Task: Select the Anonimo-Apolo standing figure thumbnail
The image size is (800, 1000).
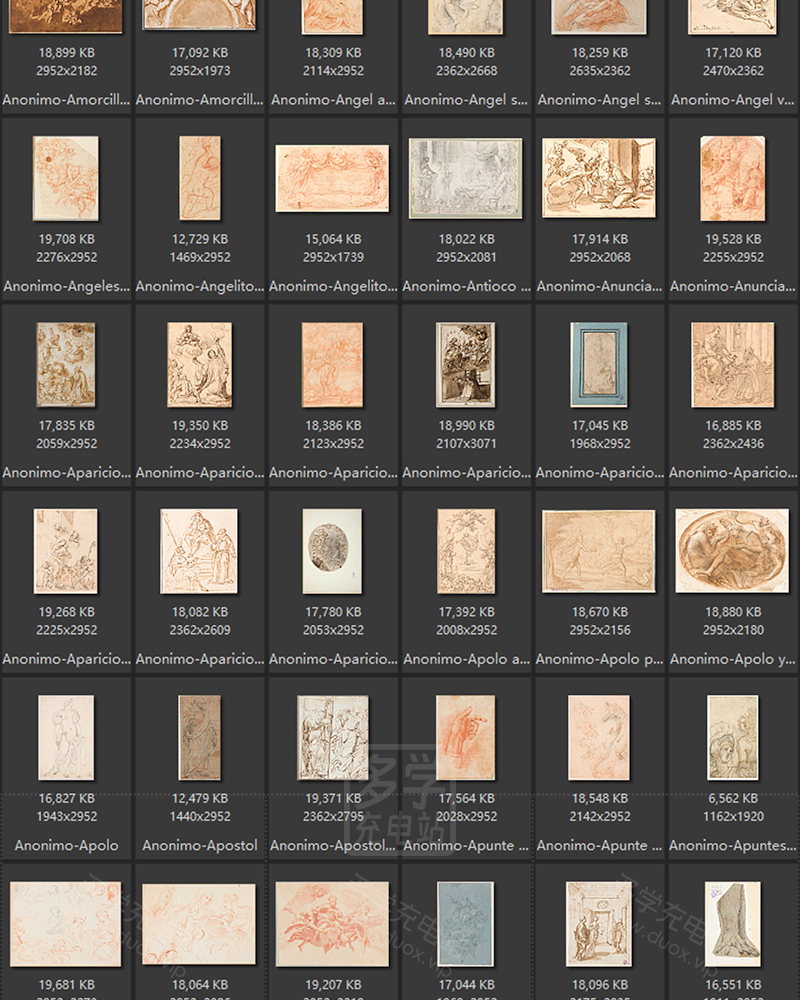Action: 66,737
